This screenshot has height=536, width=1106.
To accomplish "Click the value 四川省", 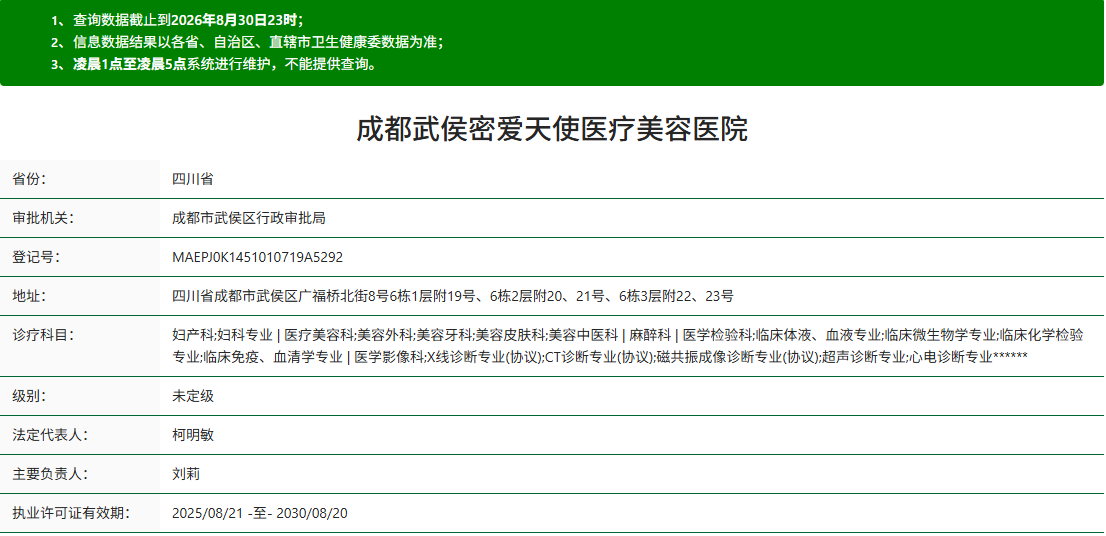I will click(193, 179).
